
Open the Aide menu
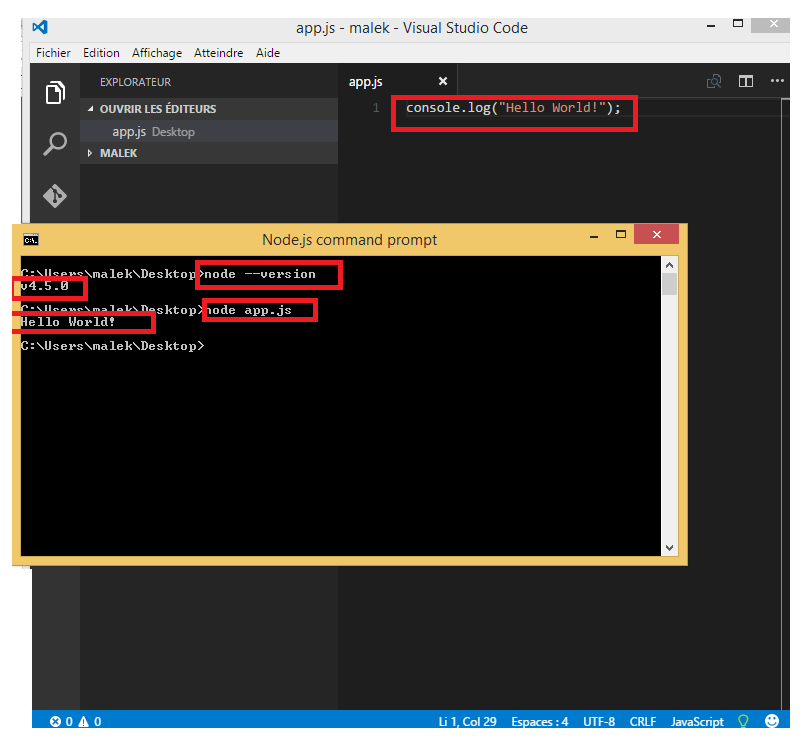tap(268, 53)
